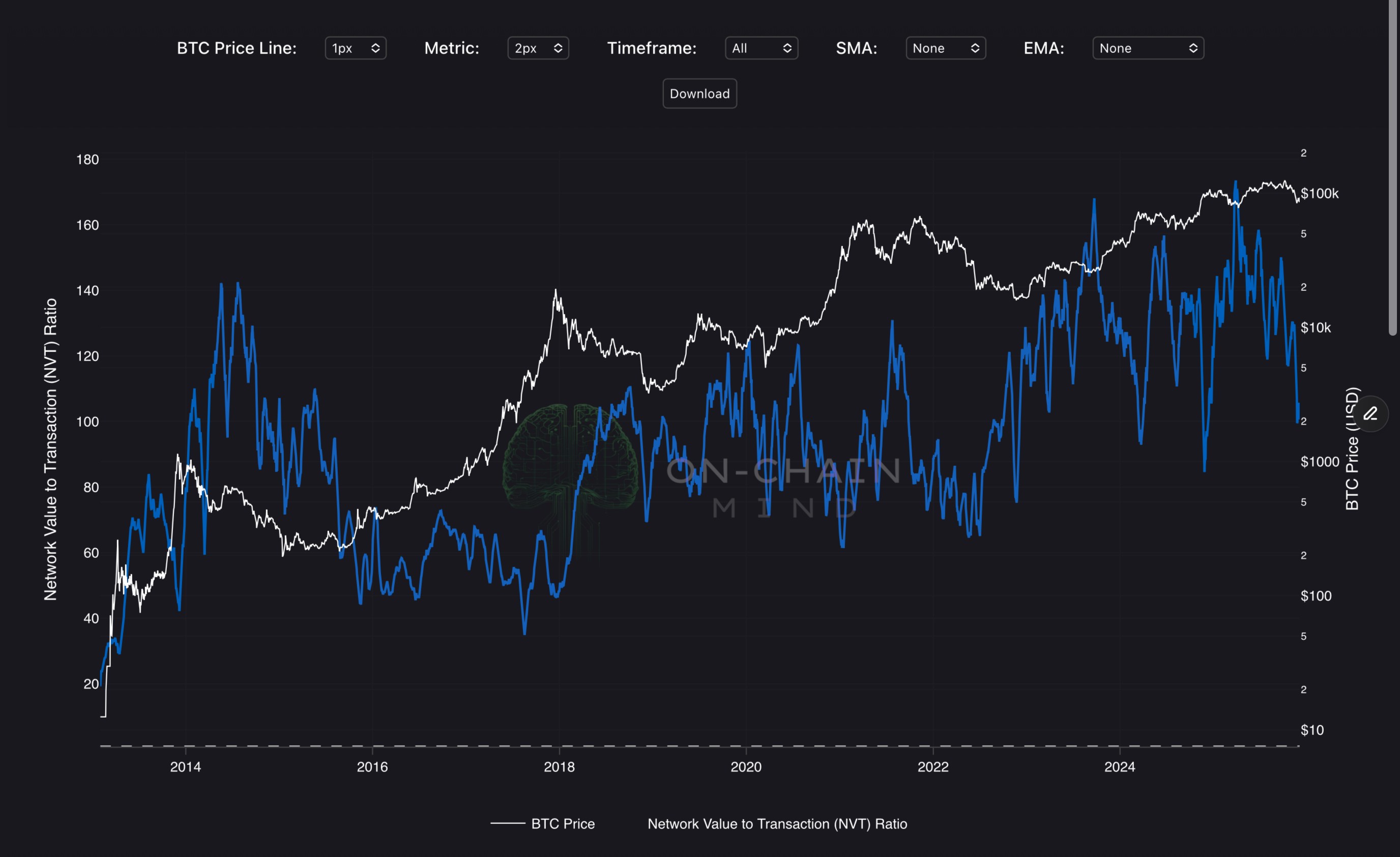The image size is (1400, 857).
Task: Expand the Timeframe All dropdown
Action: 761,48
